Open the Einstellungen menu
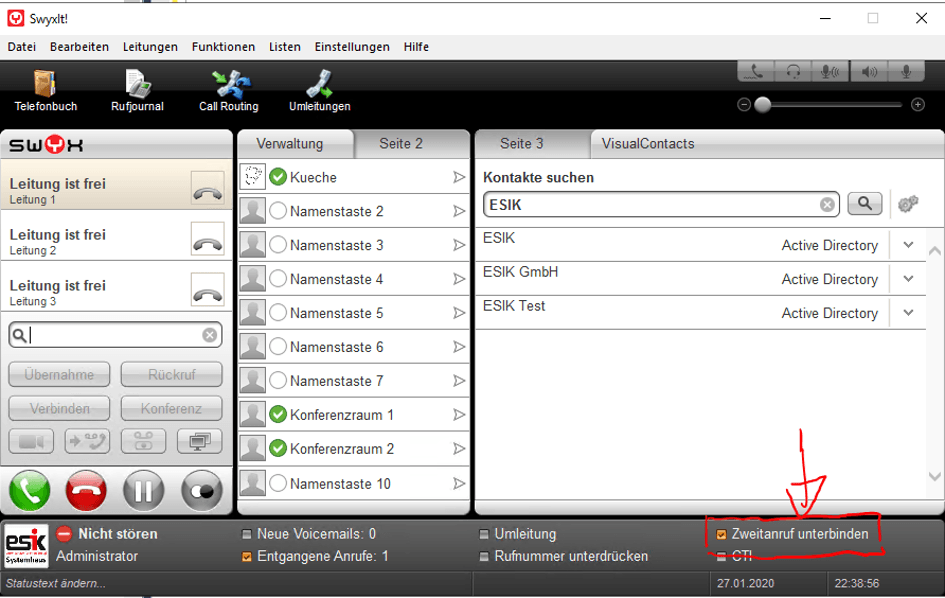The width and height of the screenshot is (945, 598). 352,46
